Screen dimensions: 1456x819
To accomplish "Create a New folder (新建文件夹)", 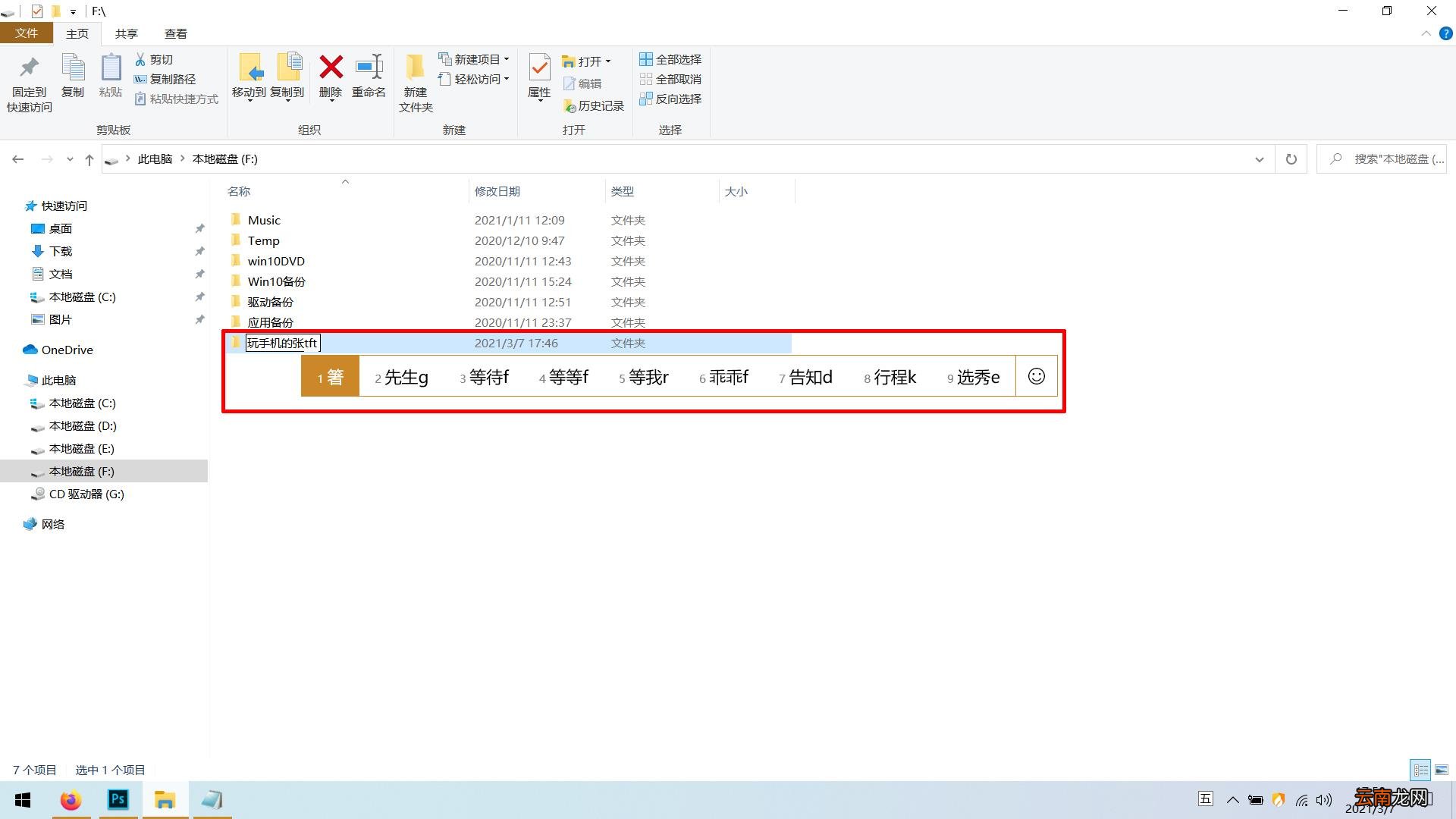I will [416, 83].
